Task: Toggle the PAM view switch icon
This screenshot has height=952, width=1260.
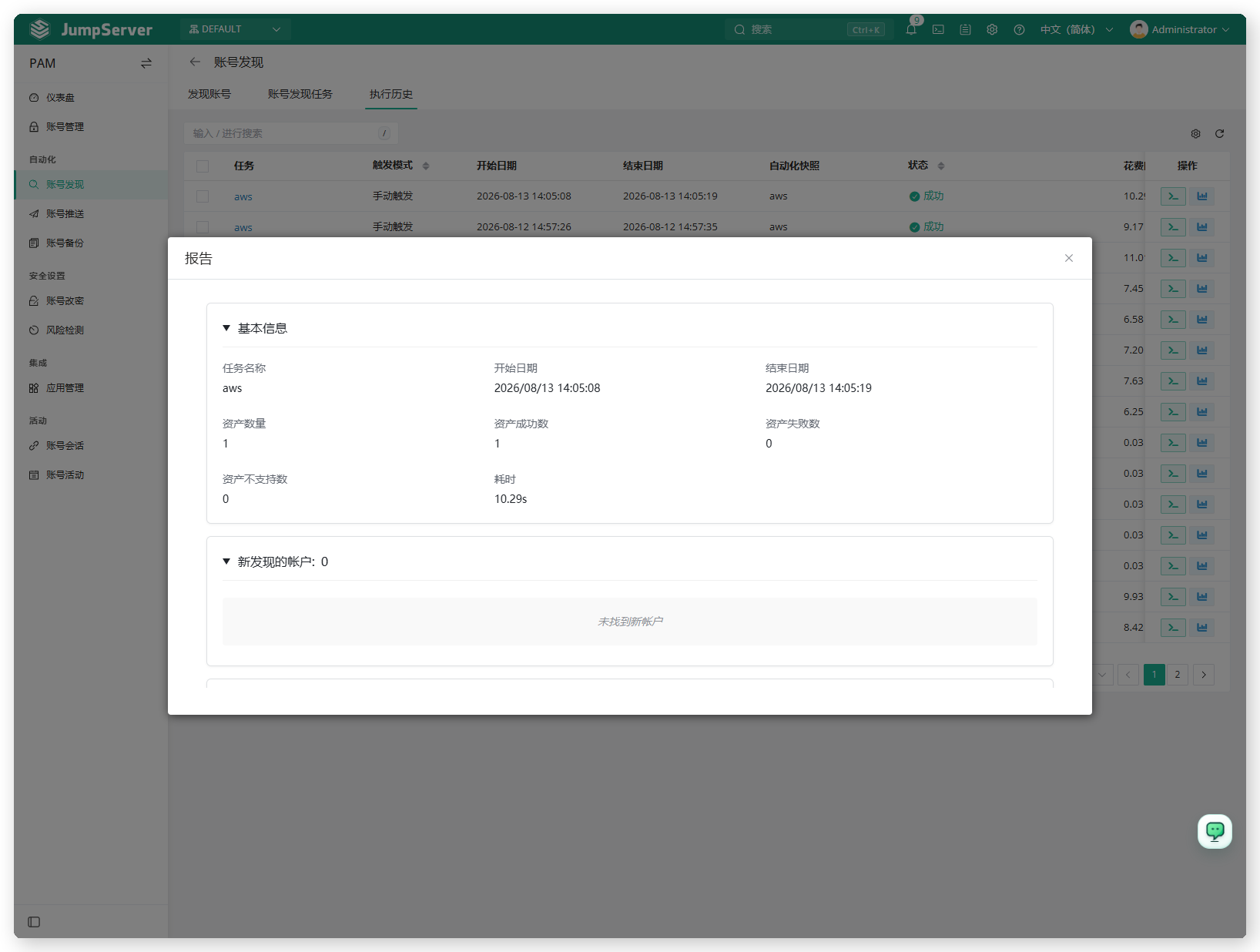Action: click(146, 63)
